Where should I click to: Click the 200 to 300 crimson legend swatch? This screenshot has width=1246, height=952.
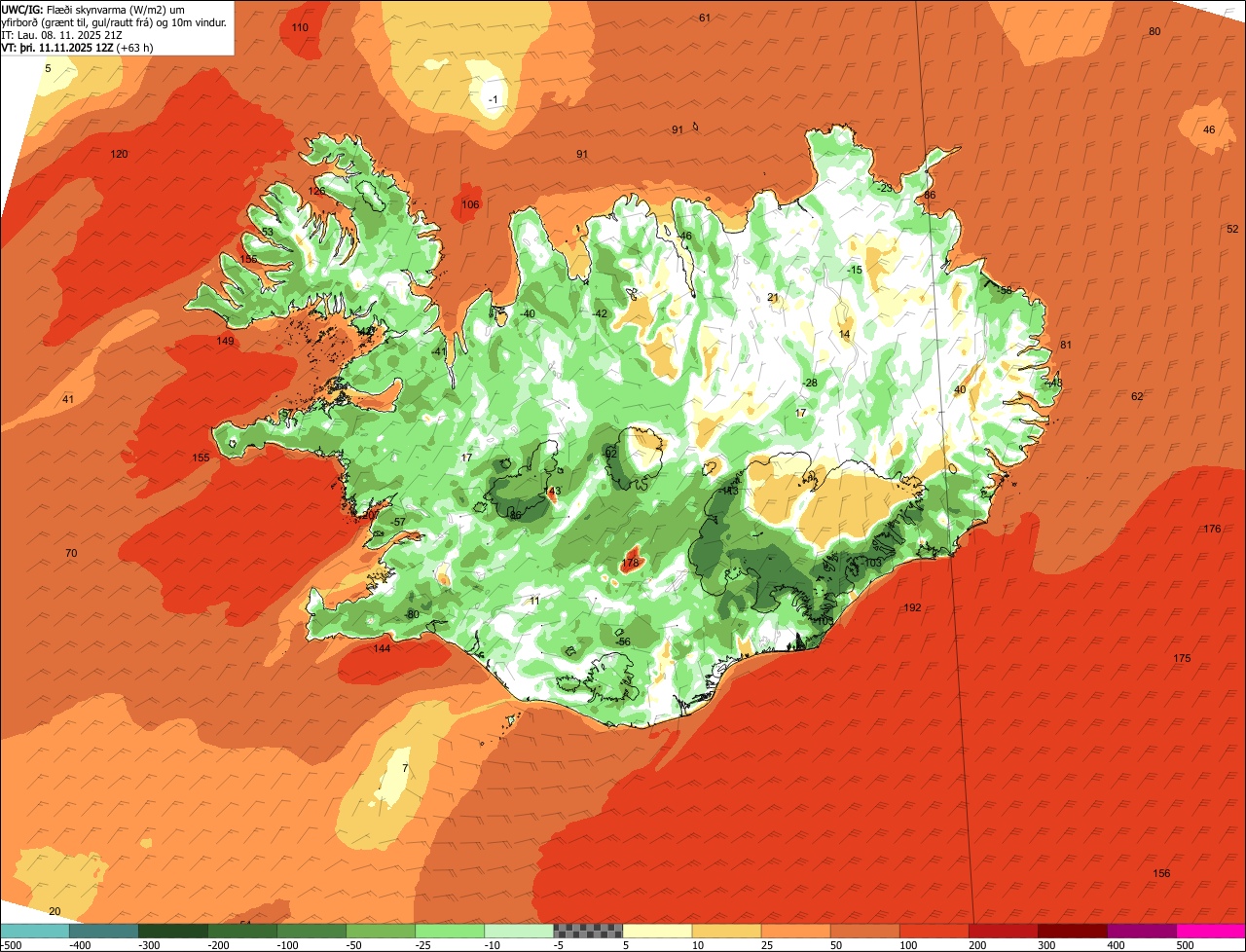tap(1004, 931)
